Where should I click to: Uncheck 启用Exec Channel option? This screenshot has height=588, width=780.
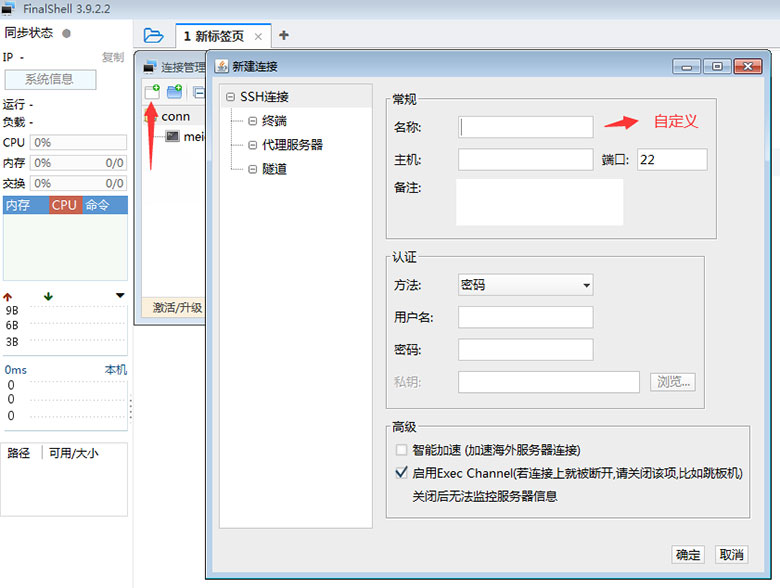[402, 473]
